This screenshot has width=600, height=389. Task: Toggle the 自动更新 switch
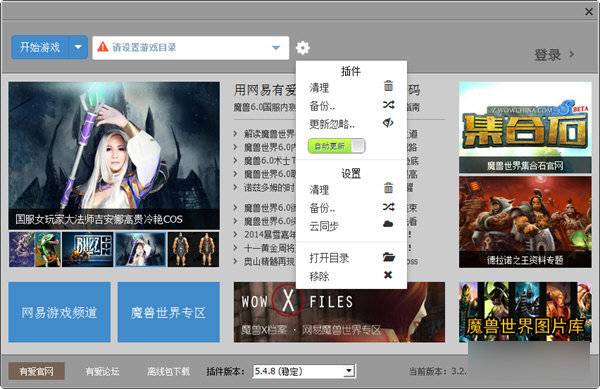pos(337,146)
